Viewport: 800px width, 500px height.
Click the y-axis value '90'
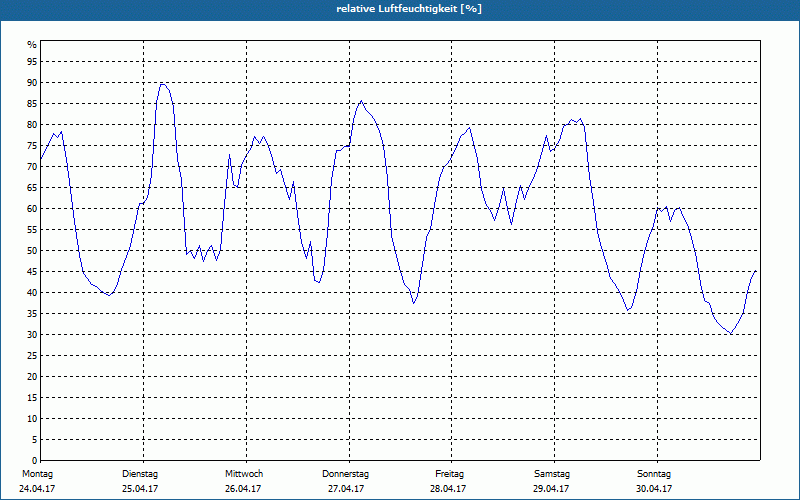tap(32, 83)
